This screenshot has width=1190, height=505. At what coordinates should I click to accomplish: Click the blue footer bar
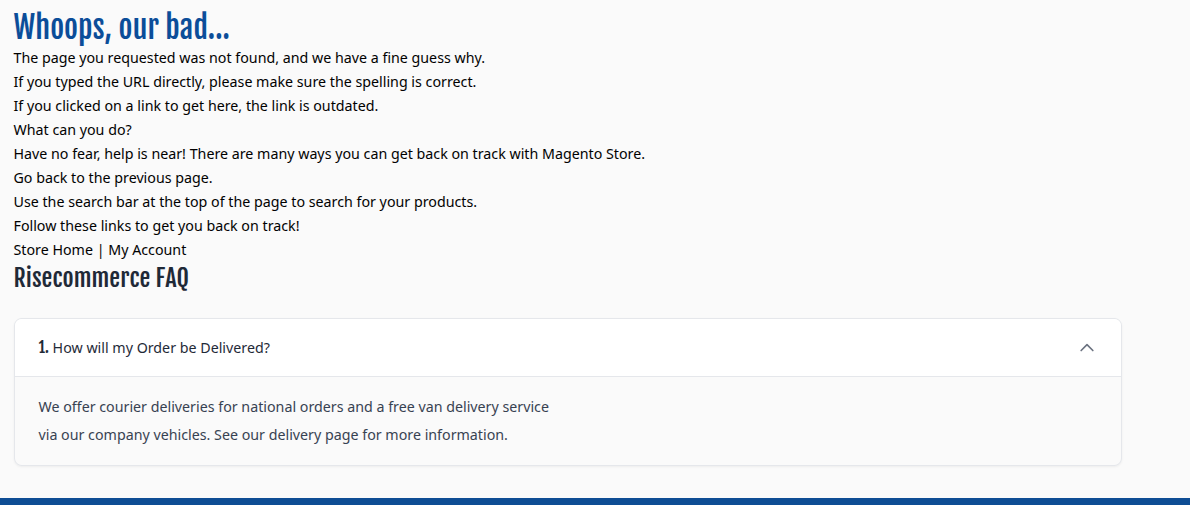(595, 501)
